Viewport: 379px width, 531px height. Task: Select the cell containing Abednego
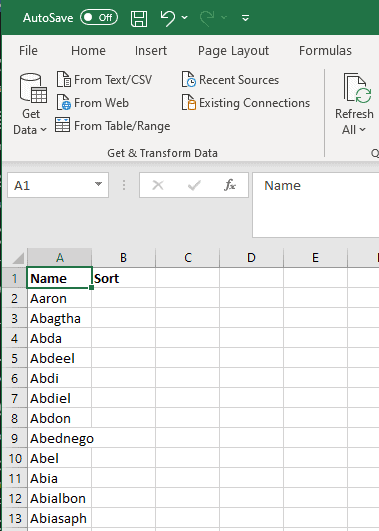pos(60,438)
